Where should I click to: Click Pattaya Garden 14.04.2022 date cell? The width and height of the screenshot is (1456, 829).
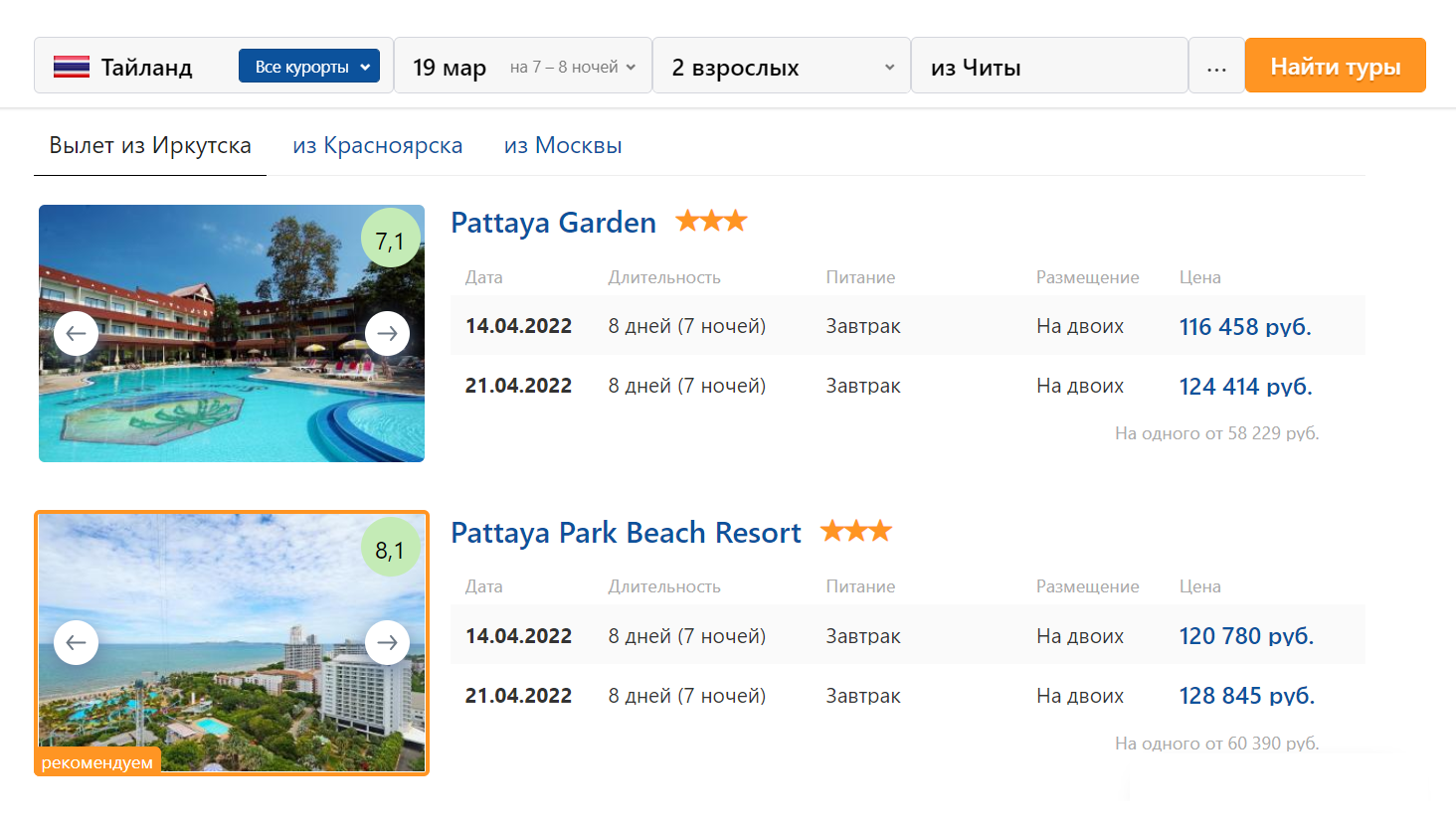pos(518,326)
